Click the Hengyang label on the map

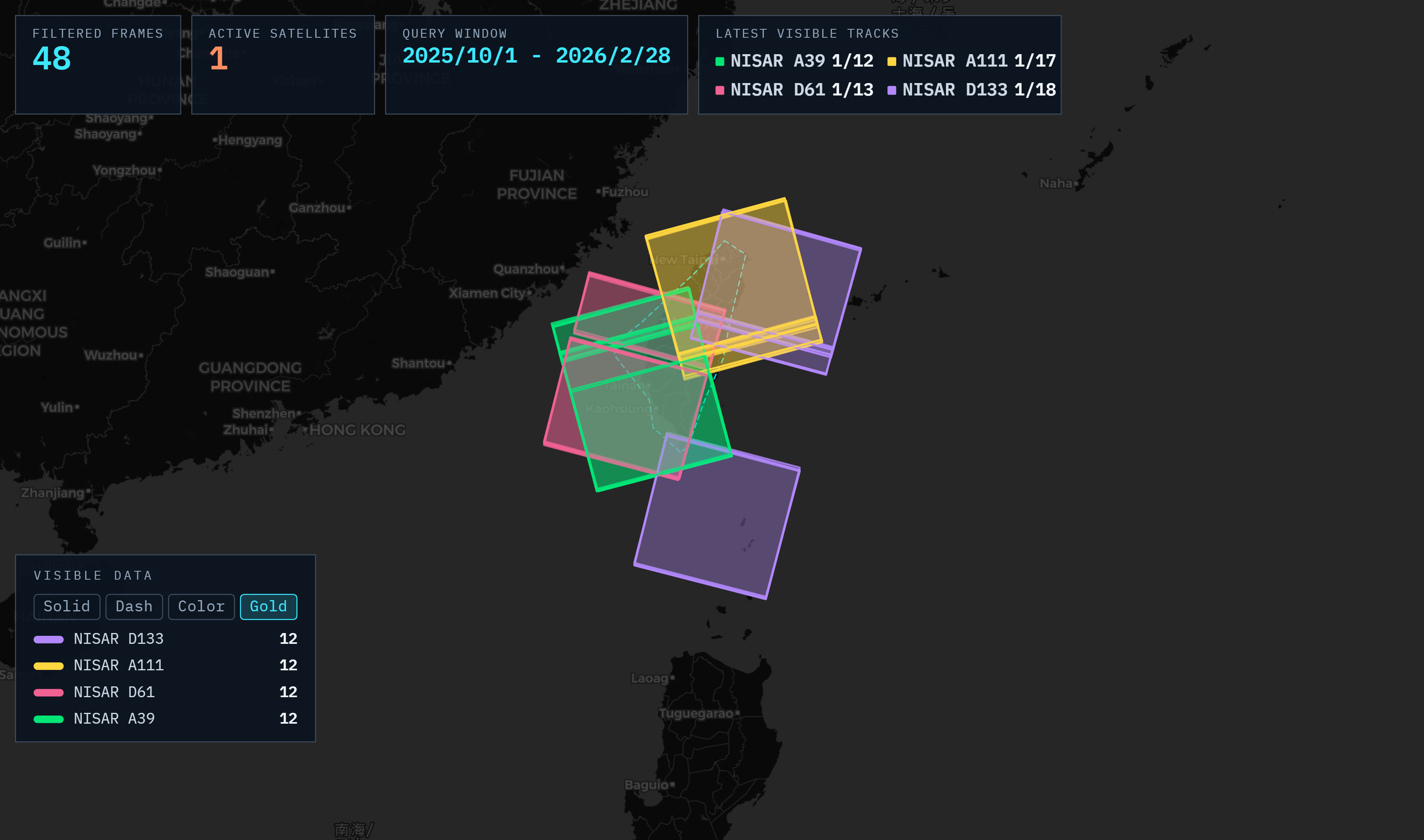point(250,140)
